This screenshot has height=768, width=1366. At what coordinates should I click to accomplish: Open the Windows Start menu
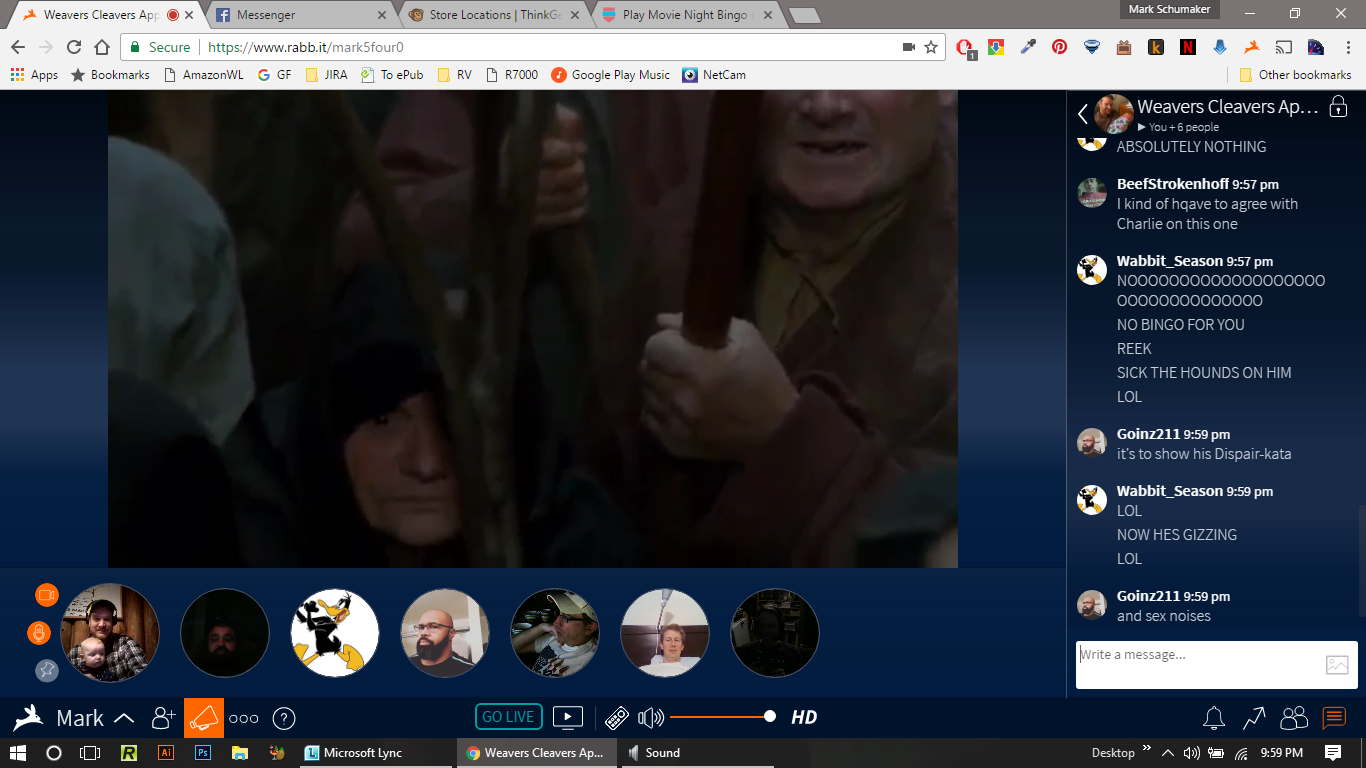pyautogui.click(x=18, y=753)
